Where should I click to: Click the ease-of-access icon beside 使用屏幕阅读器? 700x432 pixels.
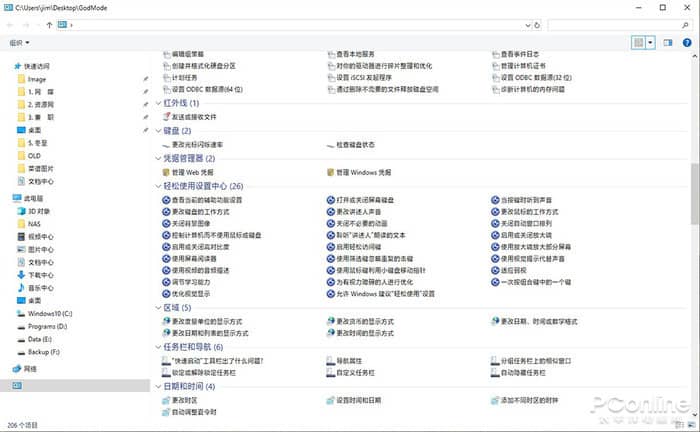166,258
